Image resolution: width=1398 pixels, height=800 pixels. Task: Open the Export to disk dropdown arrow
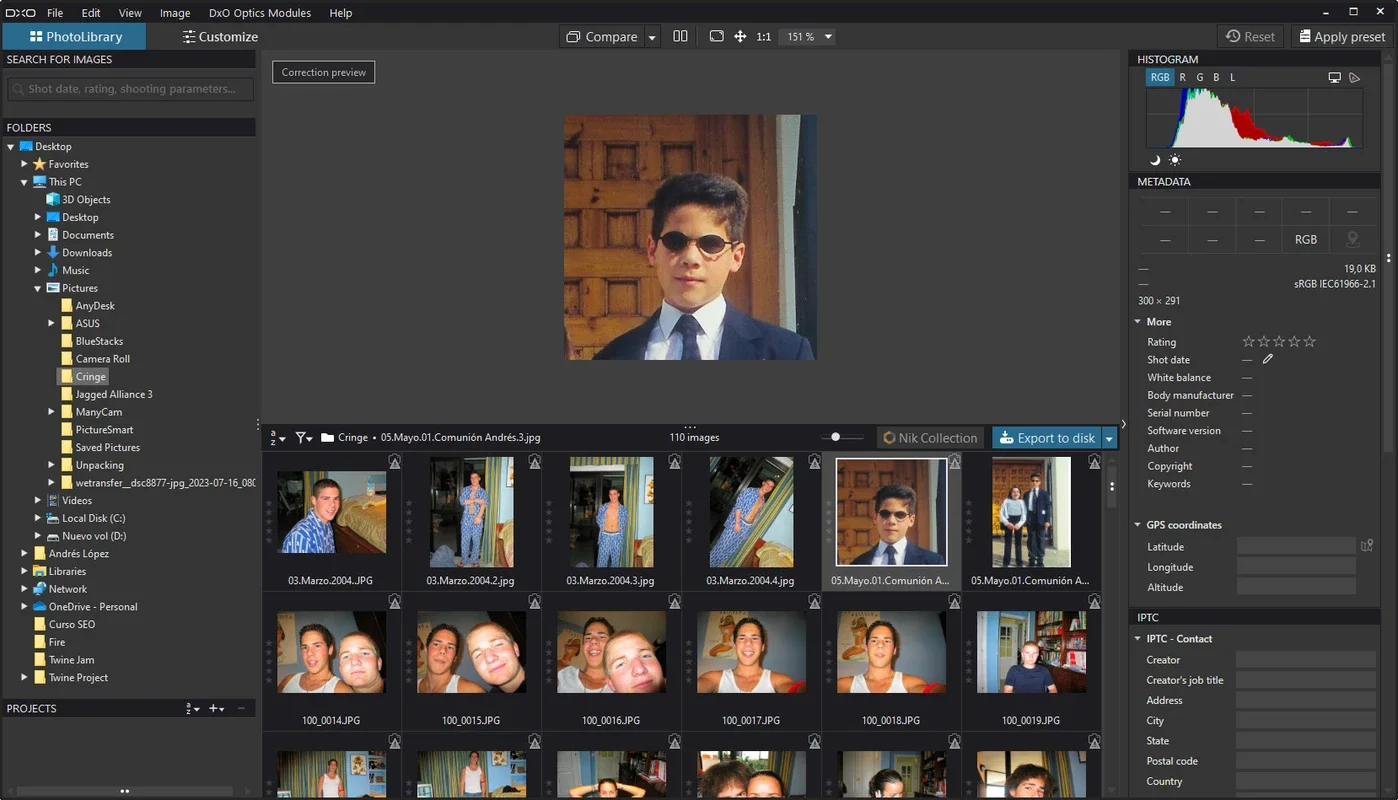(x=1109, y=438)
